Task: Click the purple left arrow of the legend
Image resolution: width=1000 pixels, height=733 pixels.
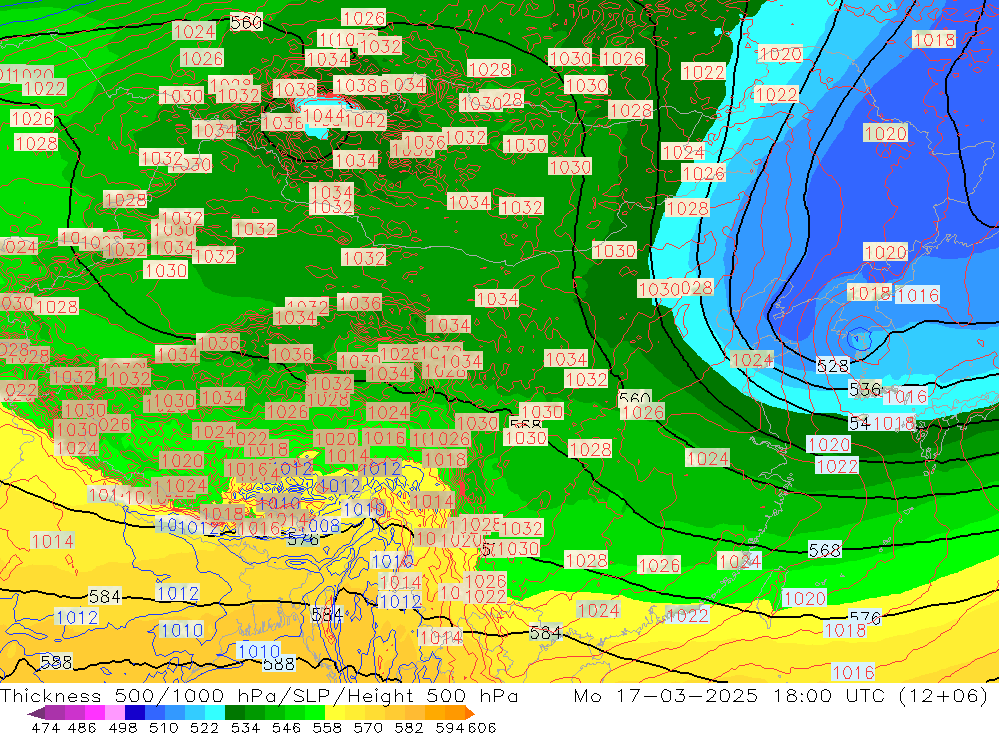Action: pyautogui.click(x=36, y=713)
